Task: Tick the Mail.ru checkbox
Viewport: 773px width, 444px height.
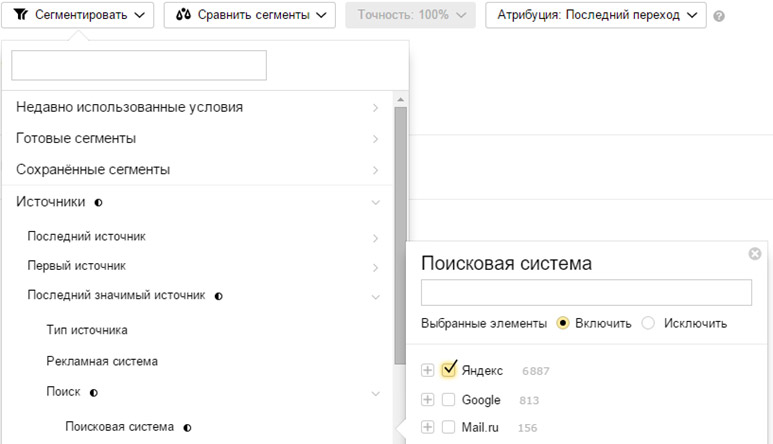Action: pos(449,428)
